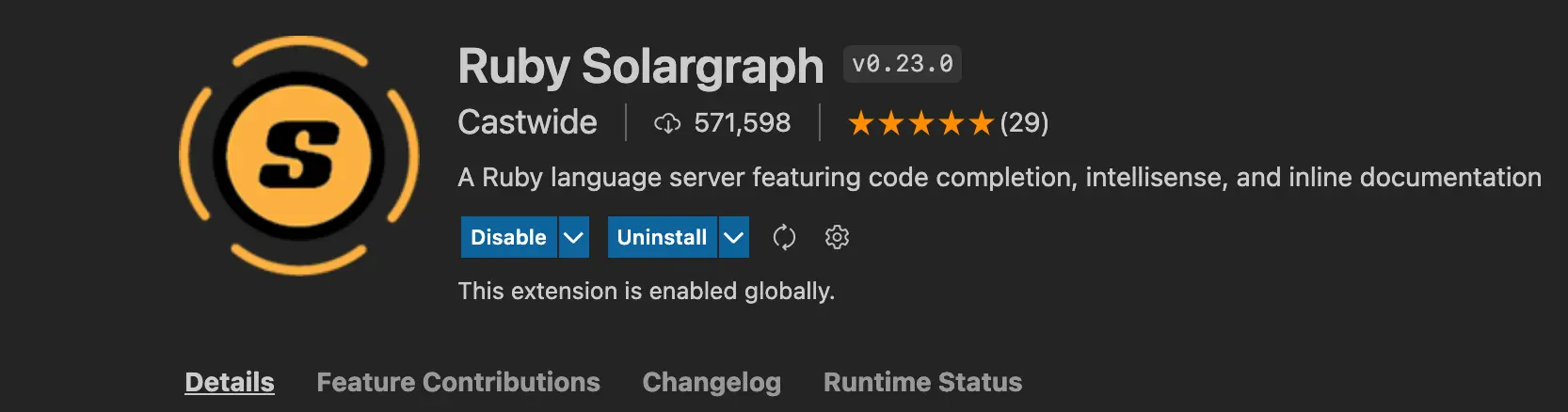The height and width of the screenshot is (412, 1568).
Task: Open the gear manage settings icon
Action: click(837, 237)
